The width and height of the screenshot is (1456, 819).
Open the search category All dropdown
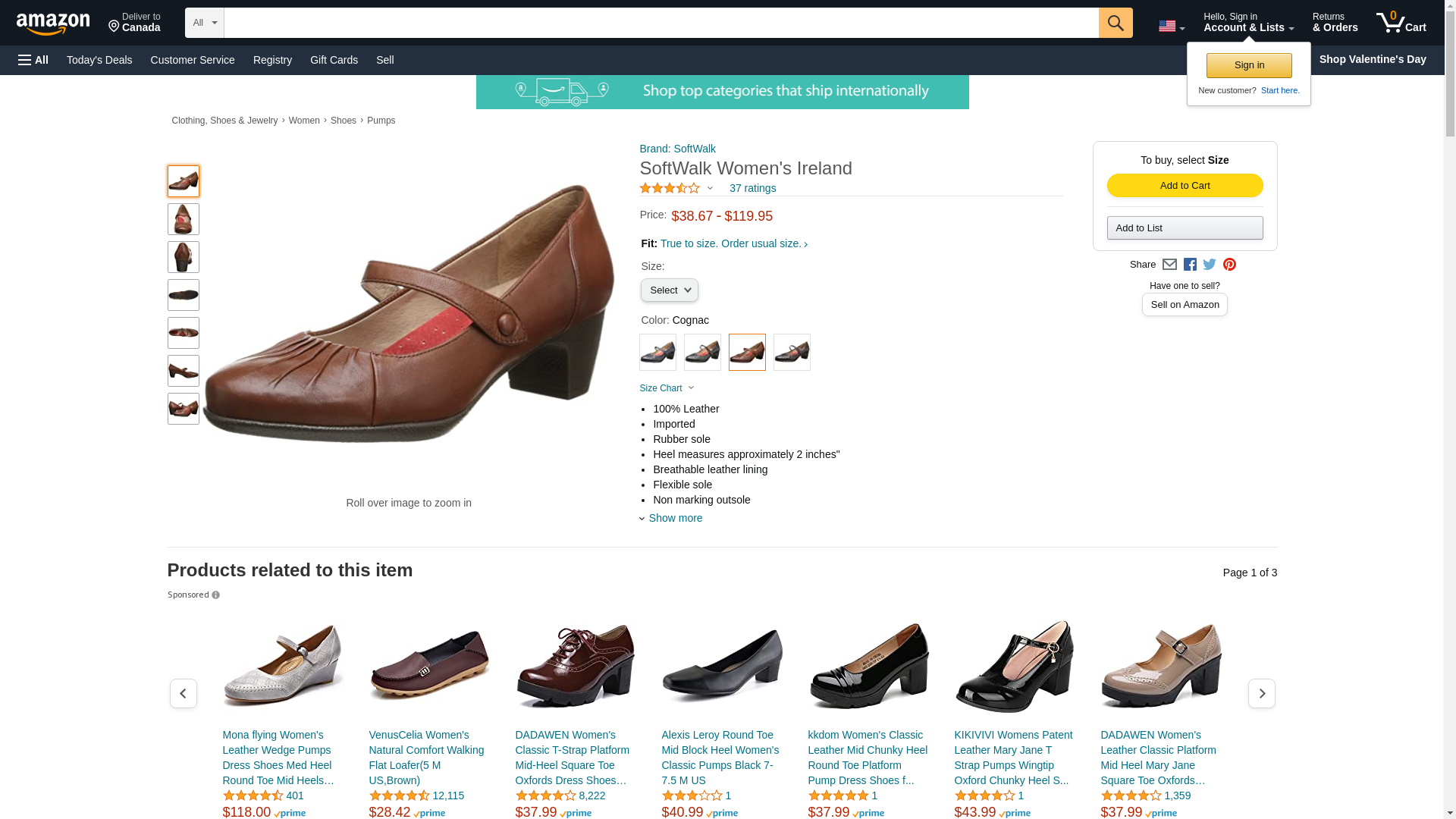click(x=204, y=23)
